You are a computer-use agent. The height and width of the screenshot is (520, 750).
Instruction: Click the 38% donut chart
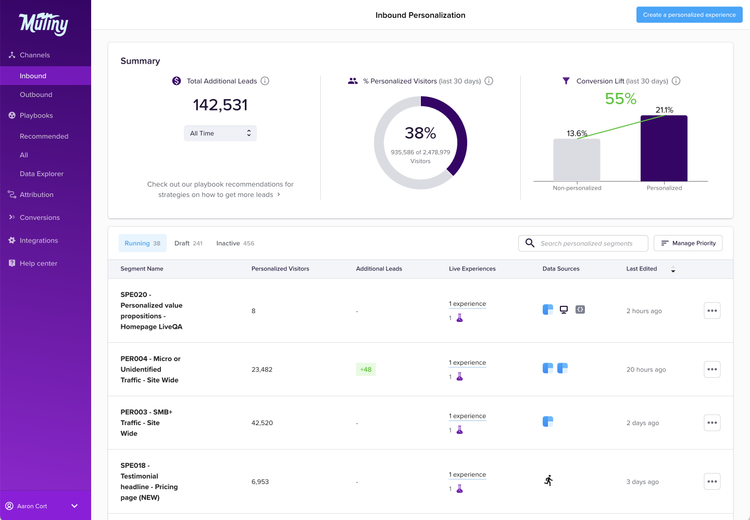[420, 143]
